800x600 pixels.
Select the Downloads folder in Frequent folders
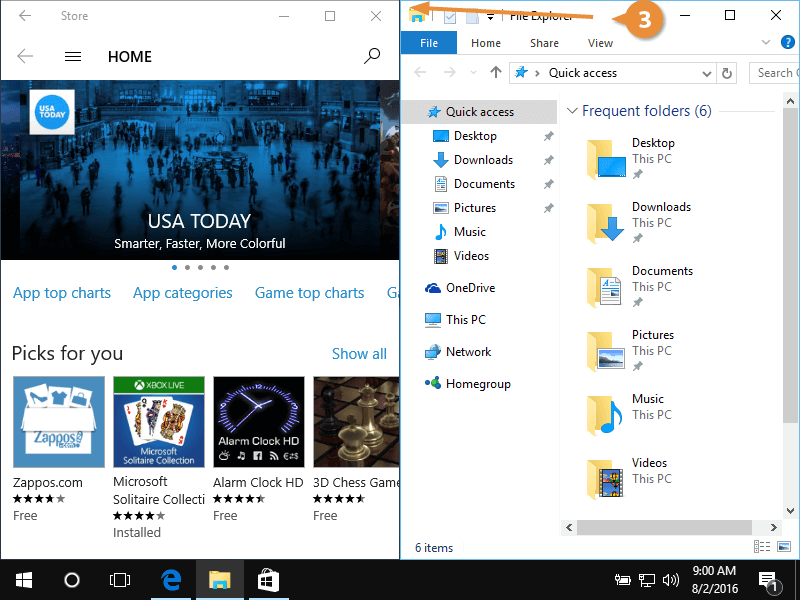pyautogui.click(x=639, y=222)
